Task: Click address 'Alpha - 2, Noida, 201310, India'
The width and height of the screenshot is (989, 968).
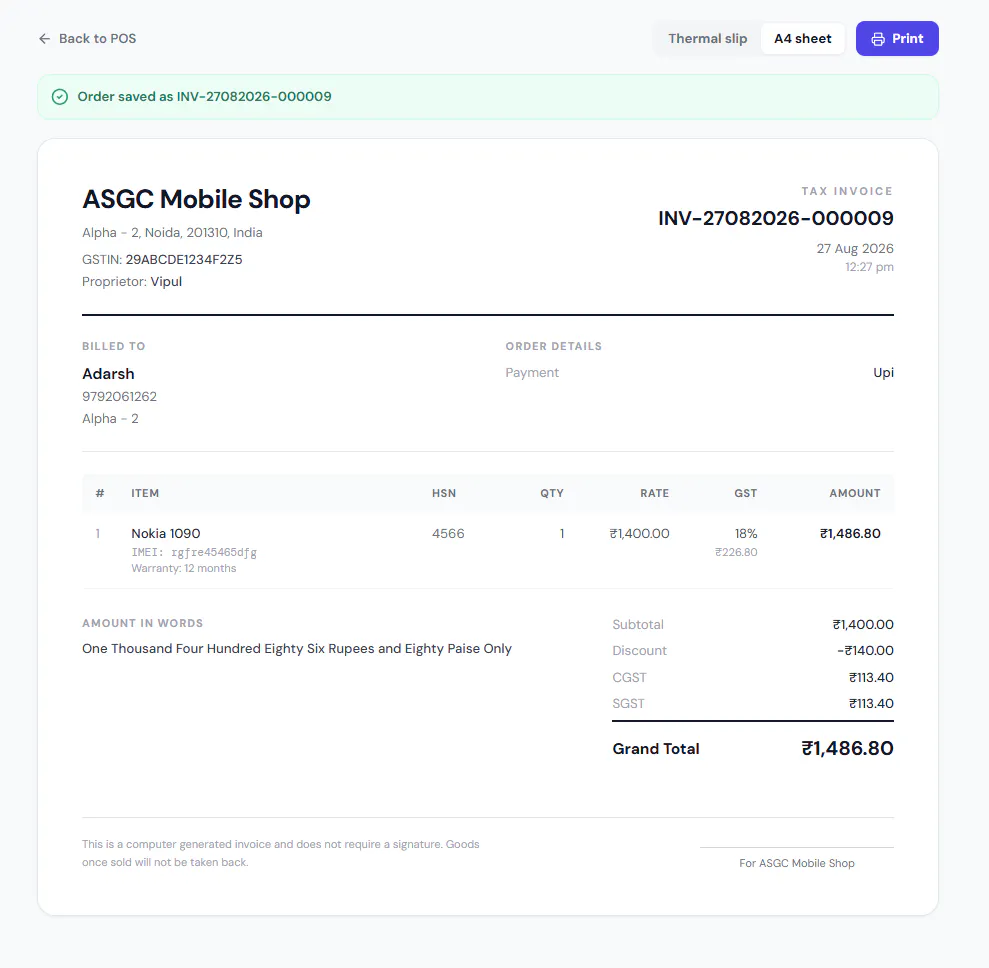Action: [172, 233]
